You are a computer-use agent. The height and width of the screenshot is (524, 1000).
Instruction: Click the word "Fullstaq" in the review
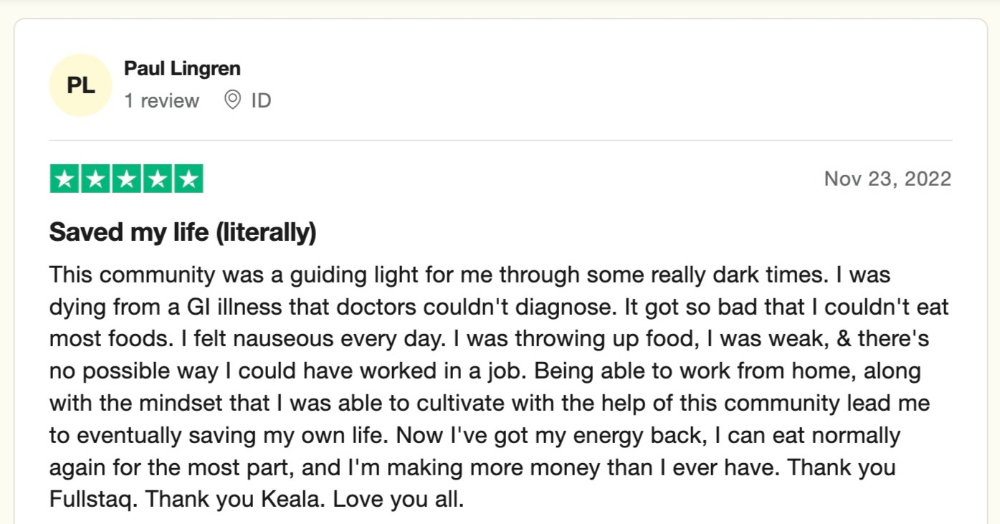pyautogui.click(x=93, y=499)
